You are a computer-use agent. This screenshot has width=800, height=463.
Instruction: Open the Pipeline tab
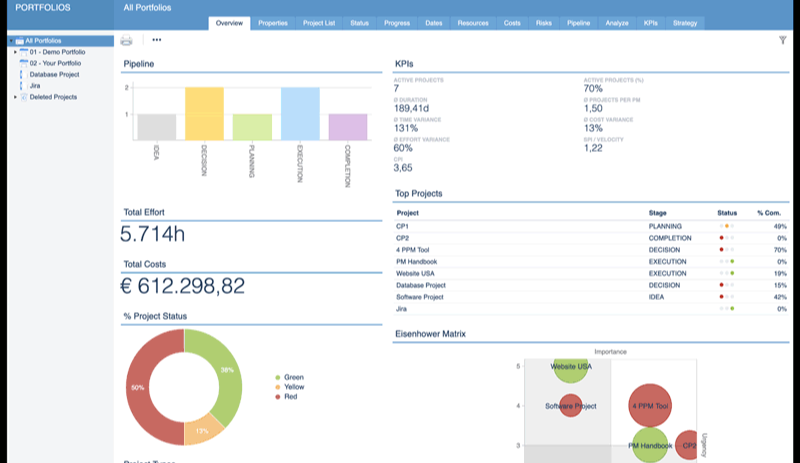578,22
